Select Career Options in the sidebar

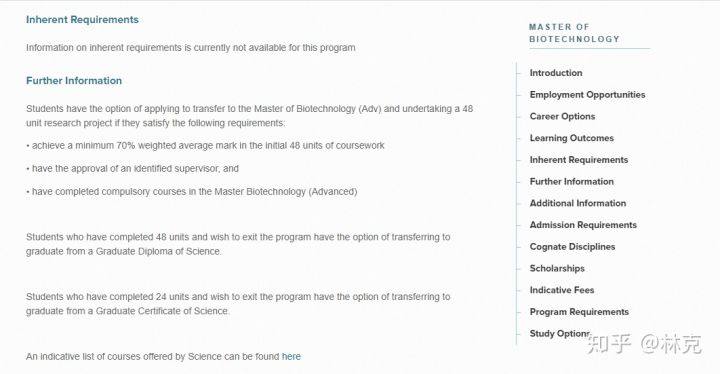pyautogui.click(x=562, y=116)
